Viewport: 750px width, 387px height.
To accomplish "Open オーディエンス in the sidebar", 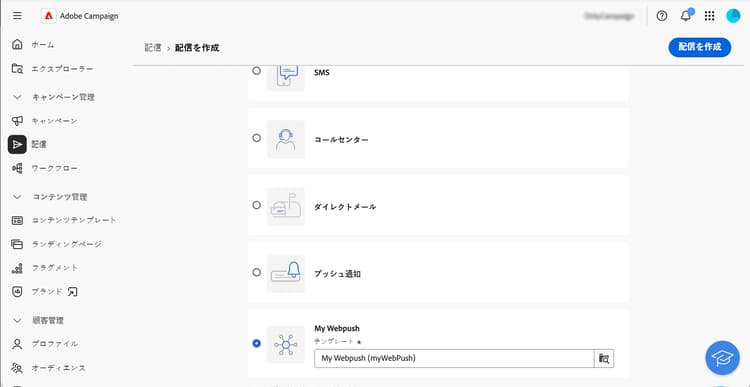I will click(x=59, y=368).
